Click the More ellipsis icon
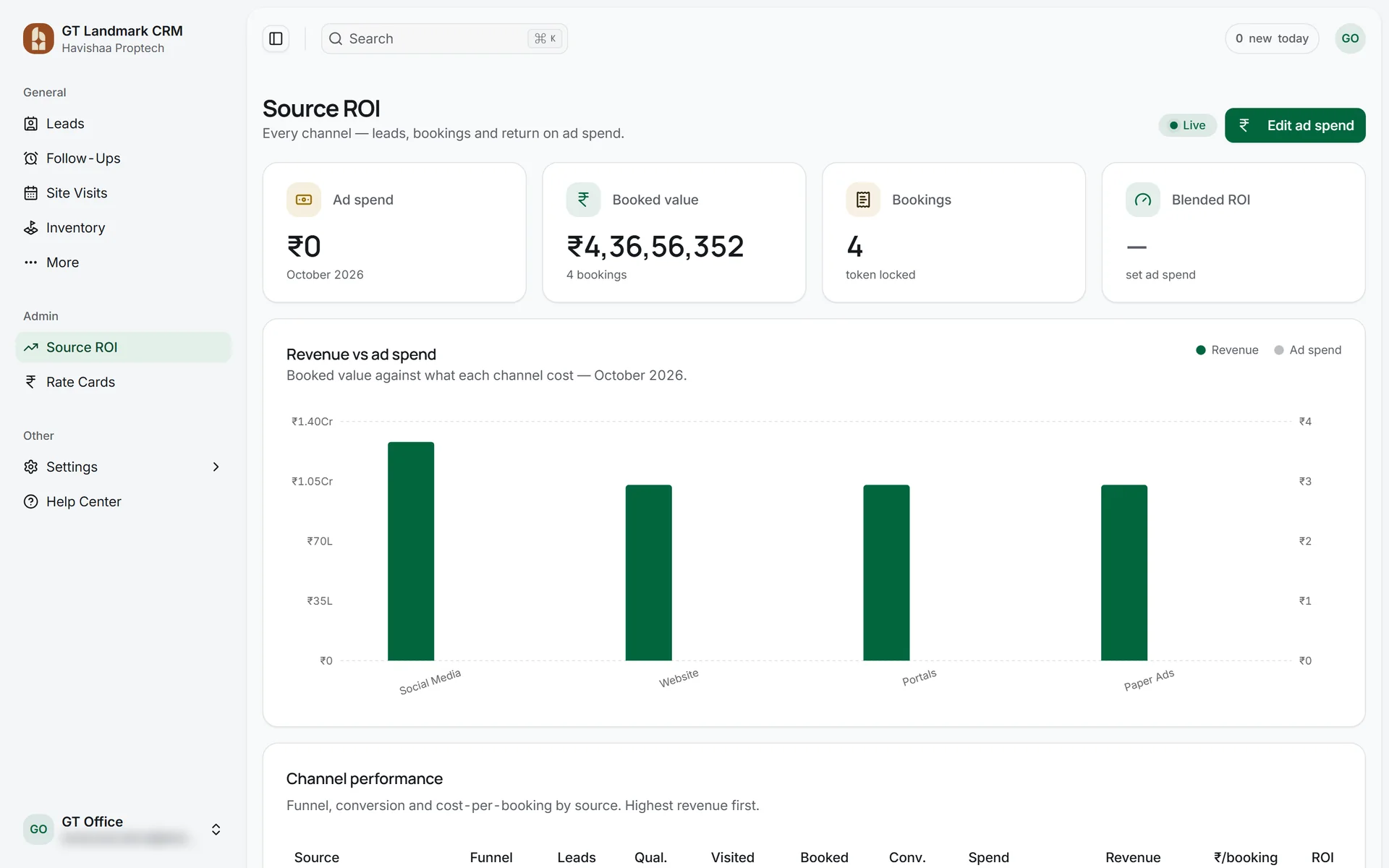This screenshot has width=1389, height=868. pyautogui.click(x=30, y=263)
